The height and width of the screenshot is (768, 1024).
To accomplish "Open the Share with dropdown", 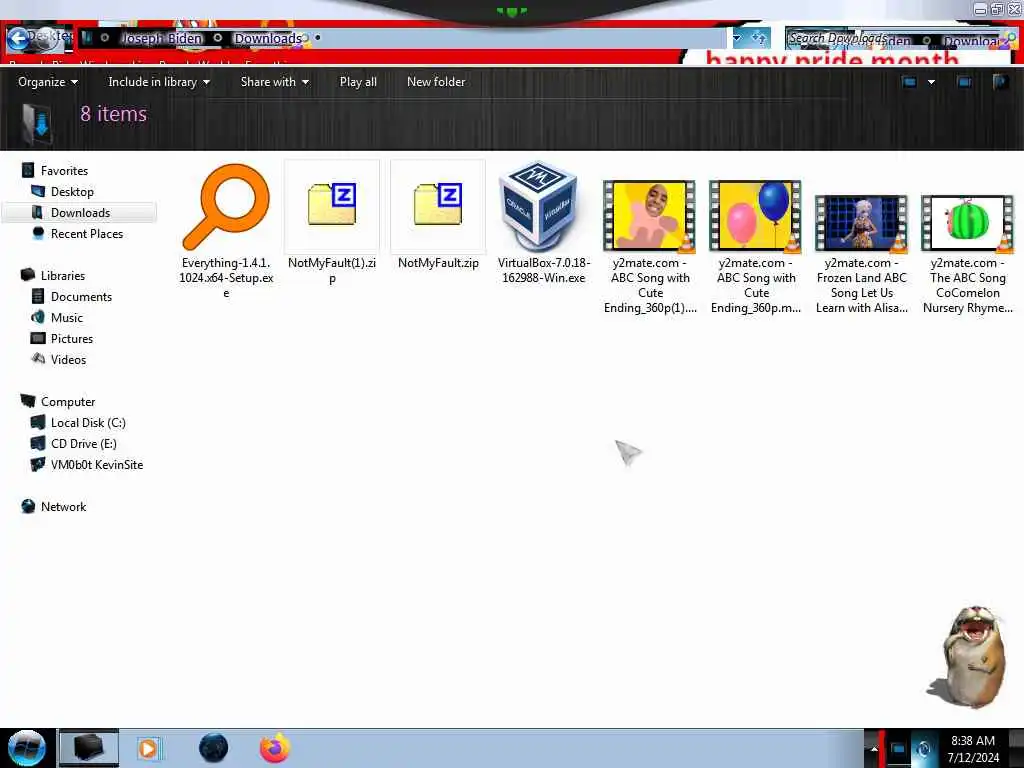I will tap(274, 82).
